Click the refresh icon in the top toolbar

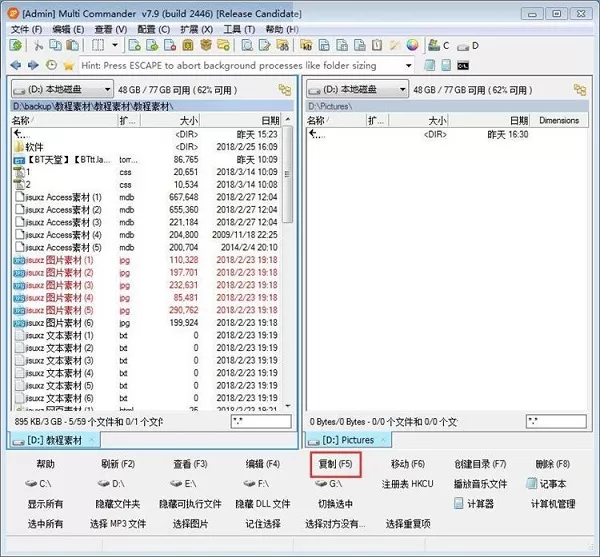pos(15,46)
